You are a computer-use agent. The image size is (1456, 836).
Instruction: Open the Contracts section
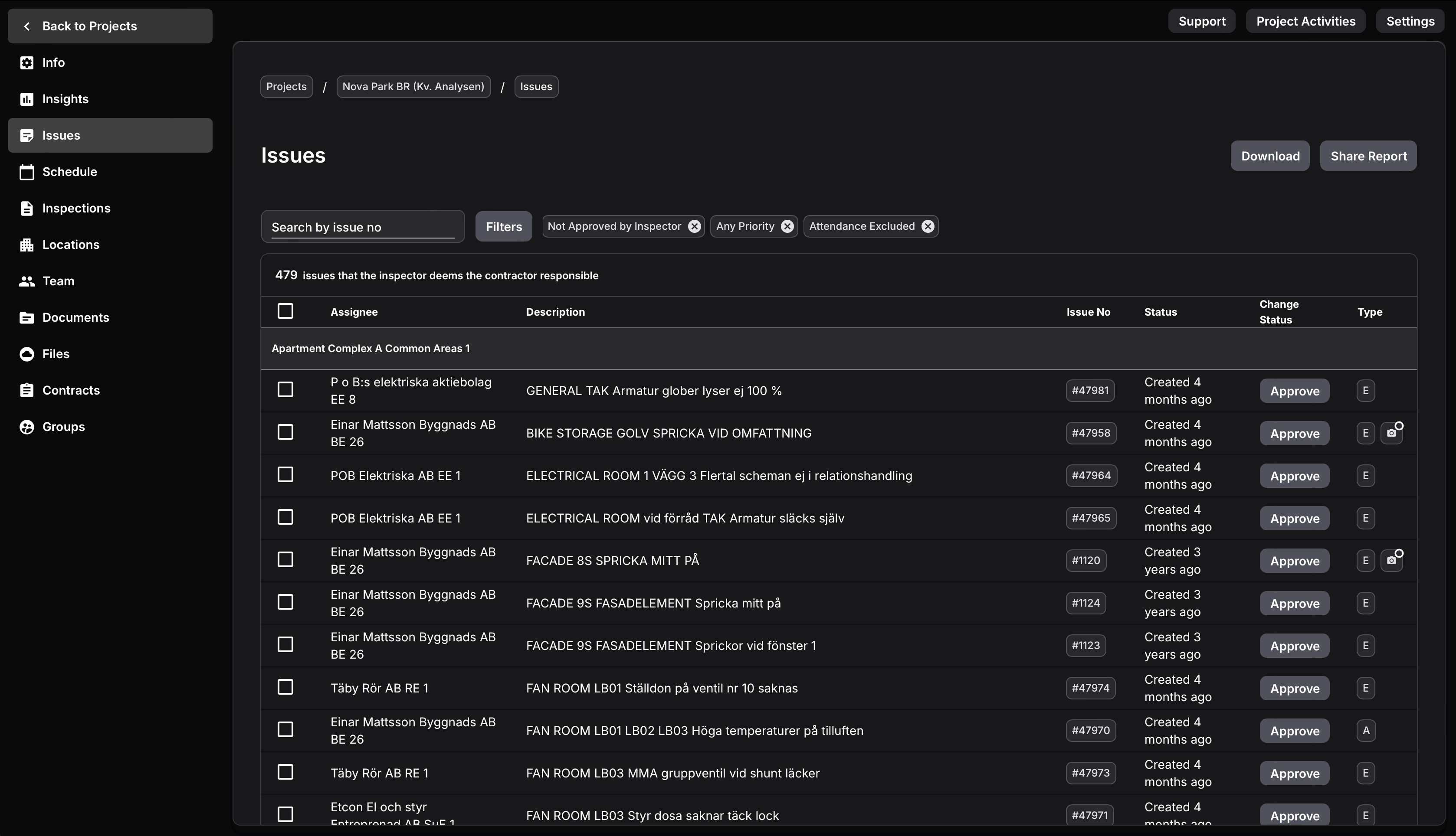pyautogui.click(x=71, y=390)
